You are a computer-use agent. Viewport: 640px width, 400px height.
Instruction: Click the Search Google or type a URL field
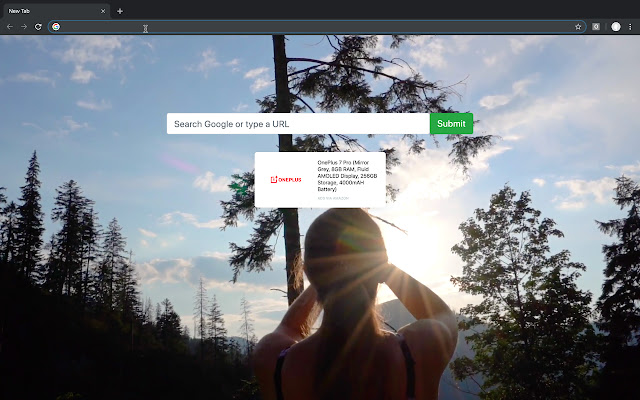pyautogui.click(x=298, y=124)
